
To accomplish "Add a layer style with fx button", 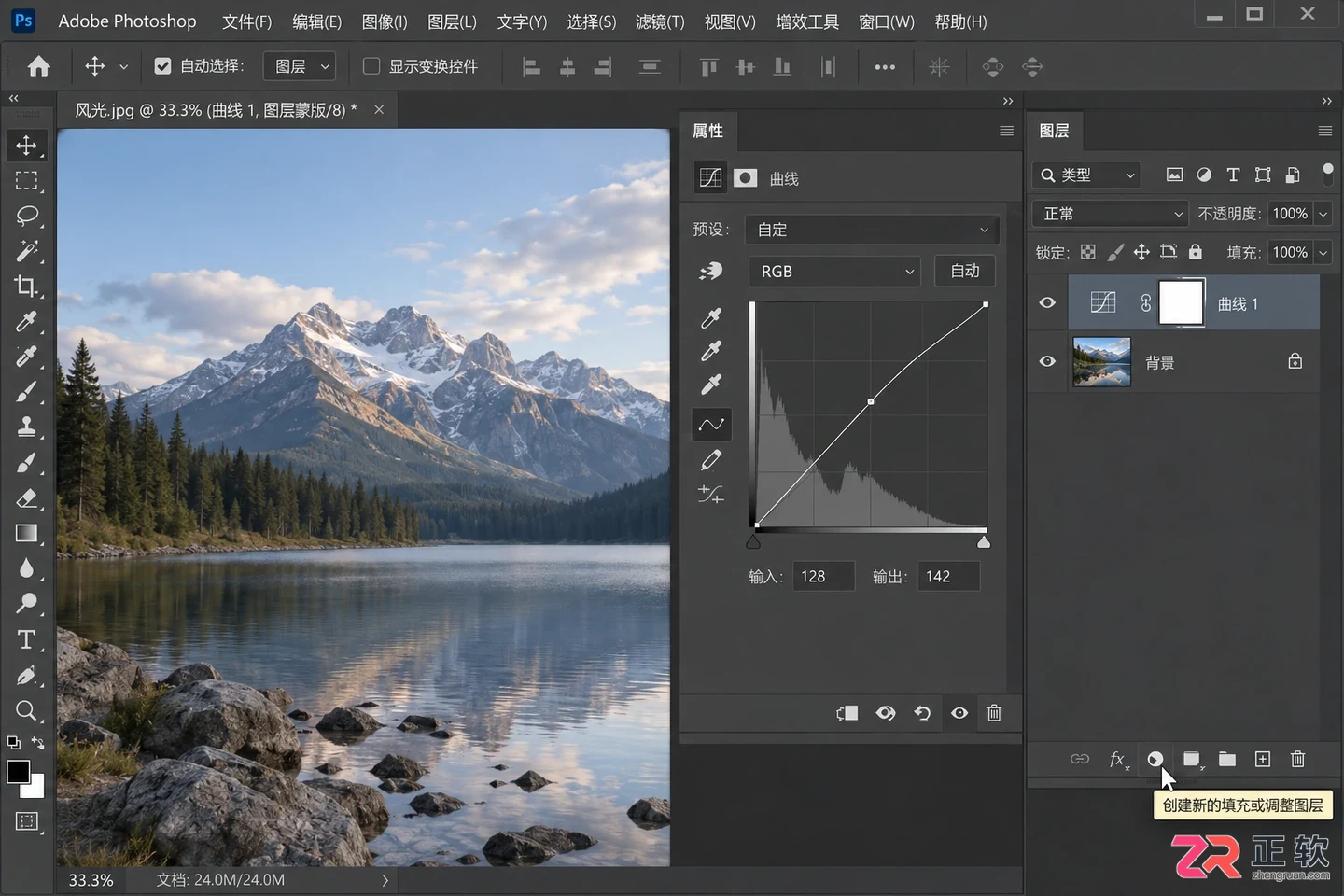I will (x=1118, y=760).
